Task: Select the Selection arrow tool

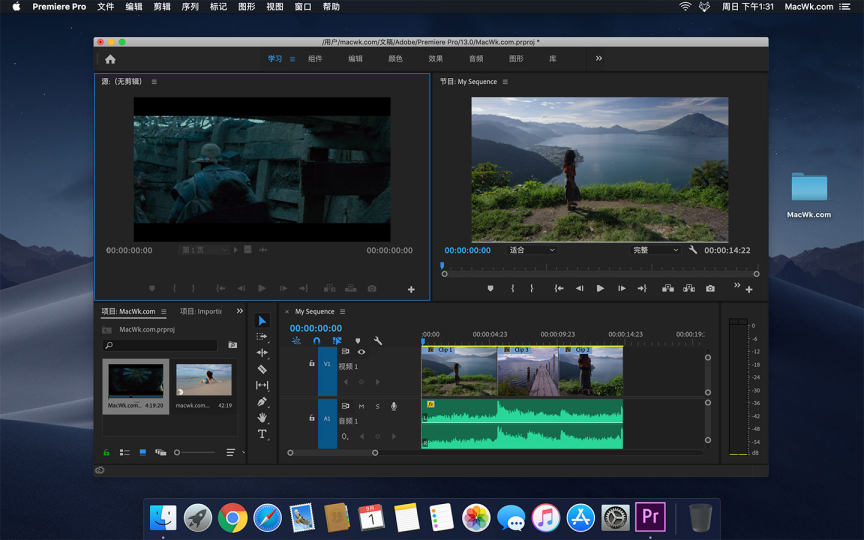Action: [262, 321]
